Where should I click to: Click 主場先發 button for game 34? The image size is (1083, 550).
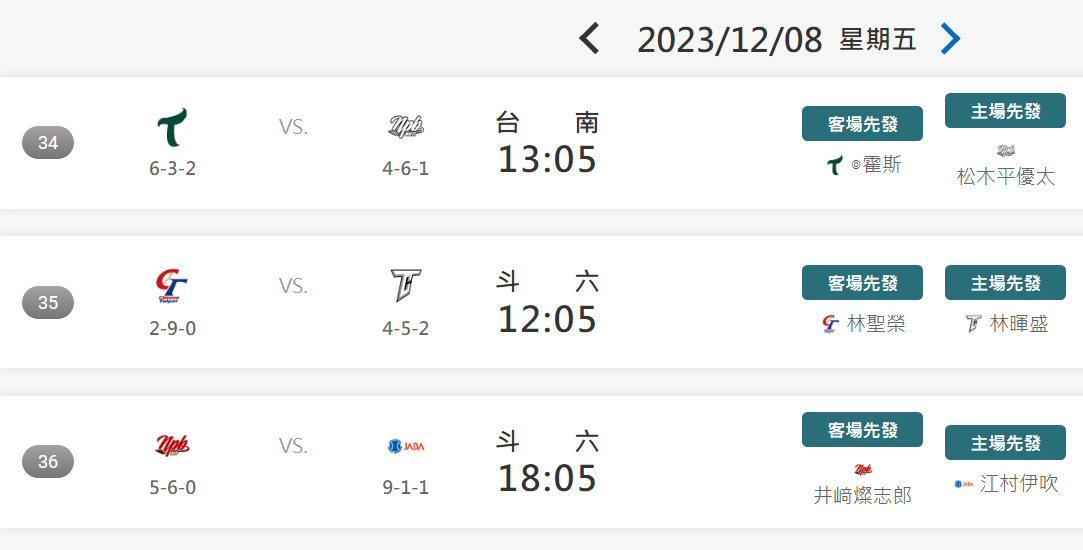click(x=1005, y=111)
